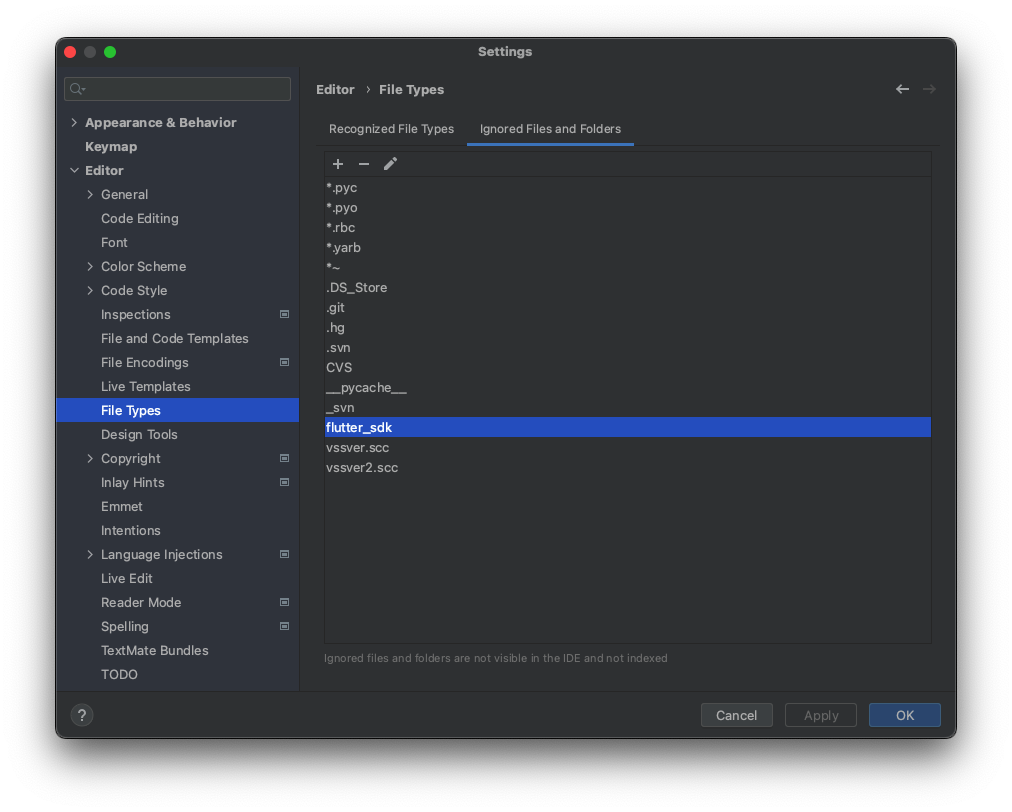The image size is (1012, 812).
Task: Switch to the Recognized File Types tab
Action: click(x=391, y=128)
